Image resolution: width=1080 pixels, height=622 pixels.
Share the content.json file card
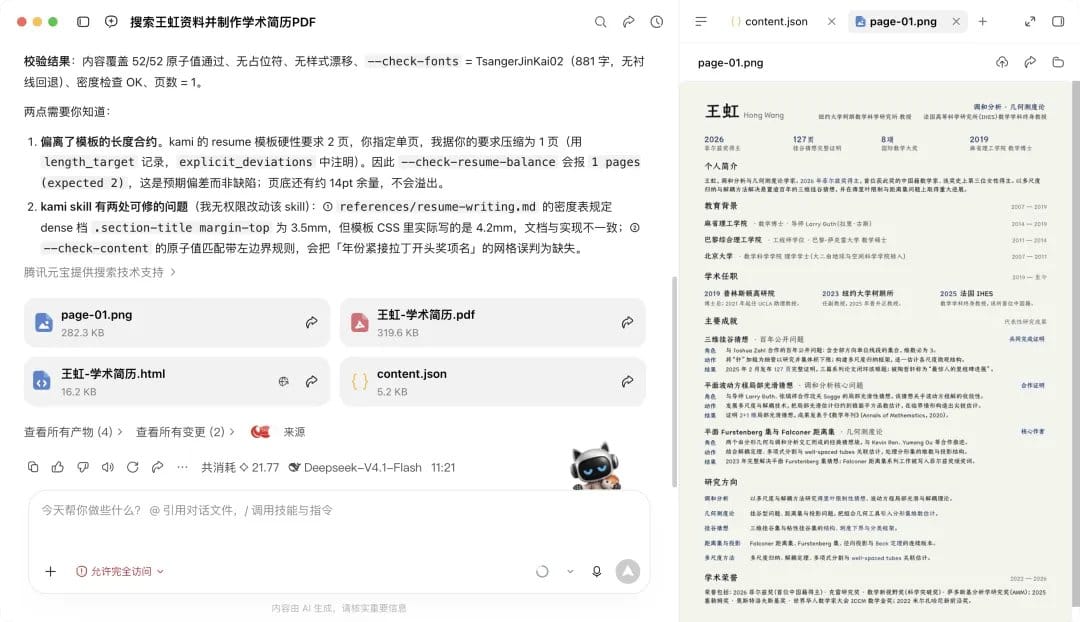pos(627,382)
